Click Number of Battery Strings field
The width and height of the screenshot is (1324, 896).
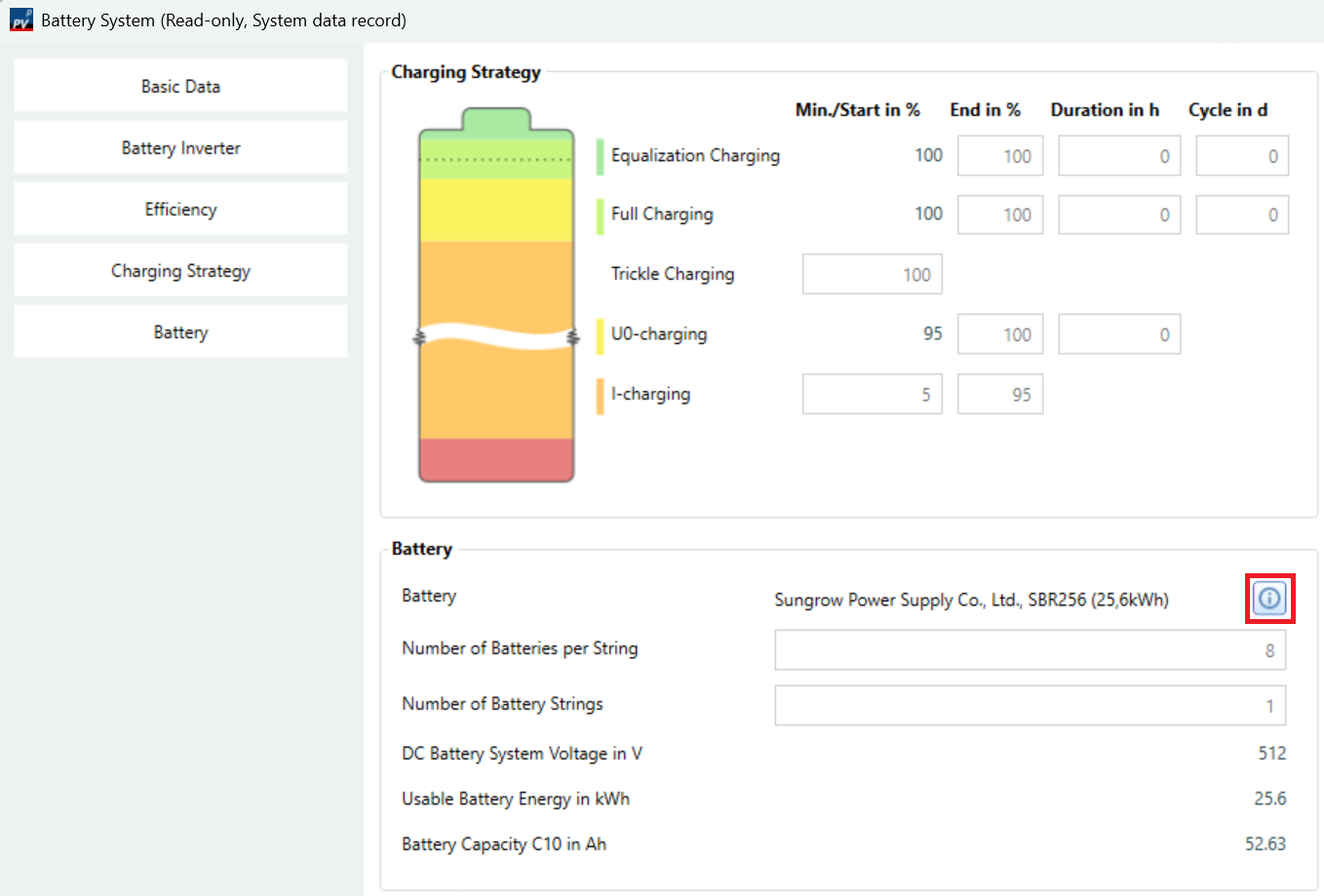click(1030, 706)
